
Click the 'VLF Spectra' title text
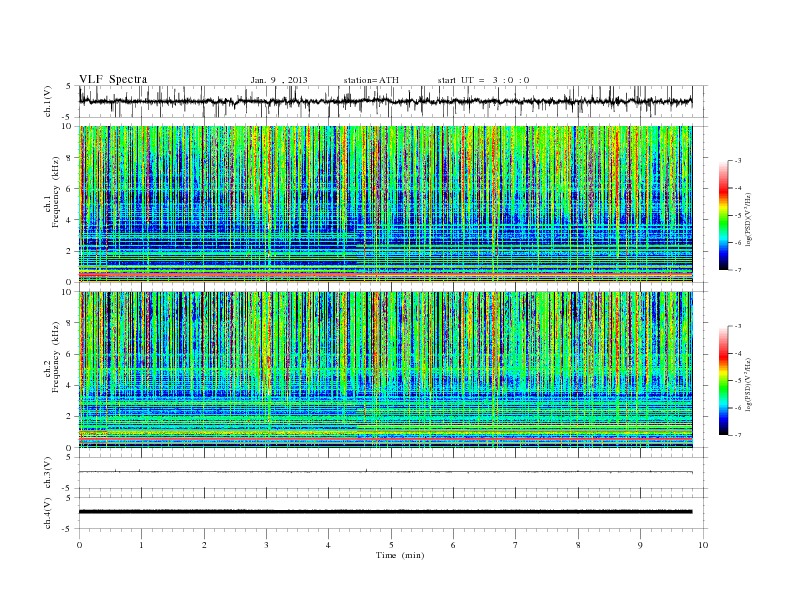click(113, 79)
